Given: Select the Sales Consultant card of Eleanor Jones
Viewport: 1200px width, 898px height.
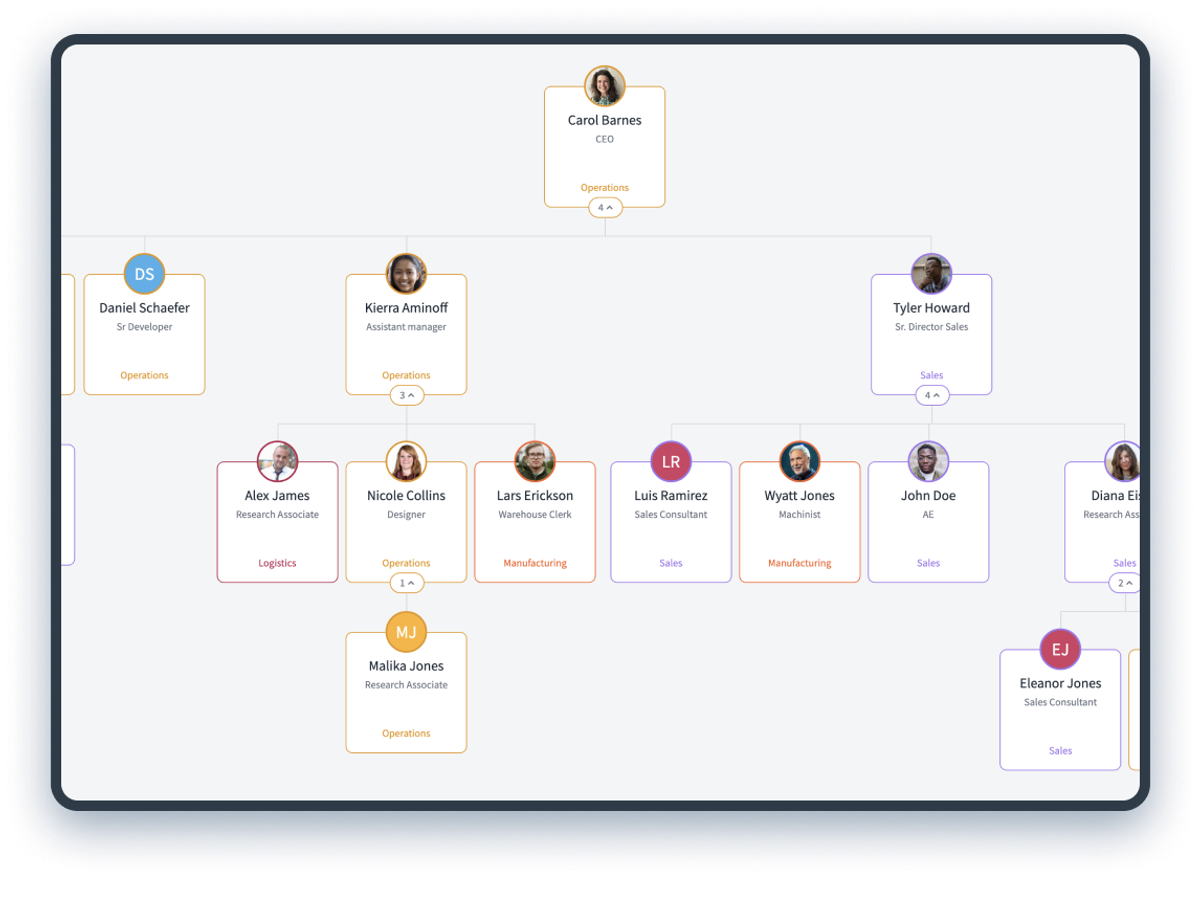Looking at the screenshot, I should click(x=1060, y=710).
